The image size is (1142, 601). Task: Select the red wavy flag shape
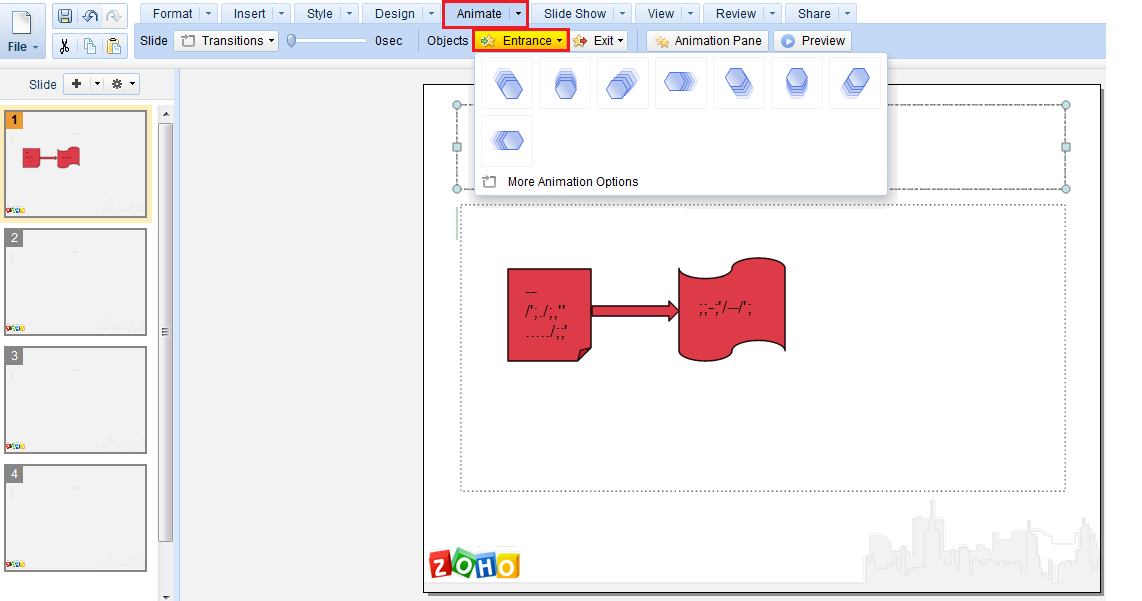coord(732,309)
